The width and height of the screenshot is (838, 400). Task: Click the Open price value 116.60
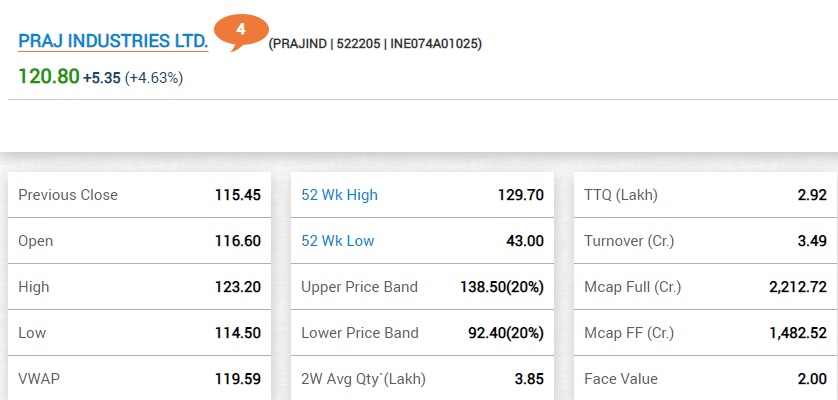point(237,241)
